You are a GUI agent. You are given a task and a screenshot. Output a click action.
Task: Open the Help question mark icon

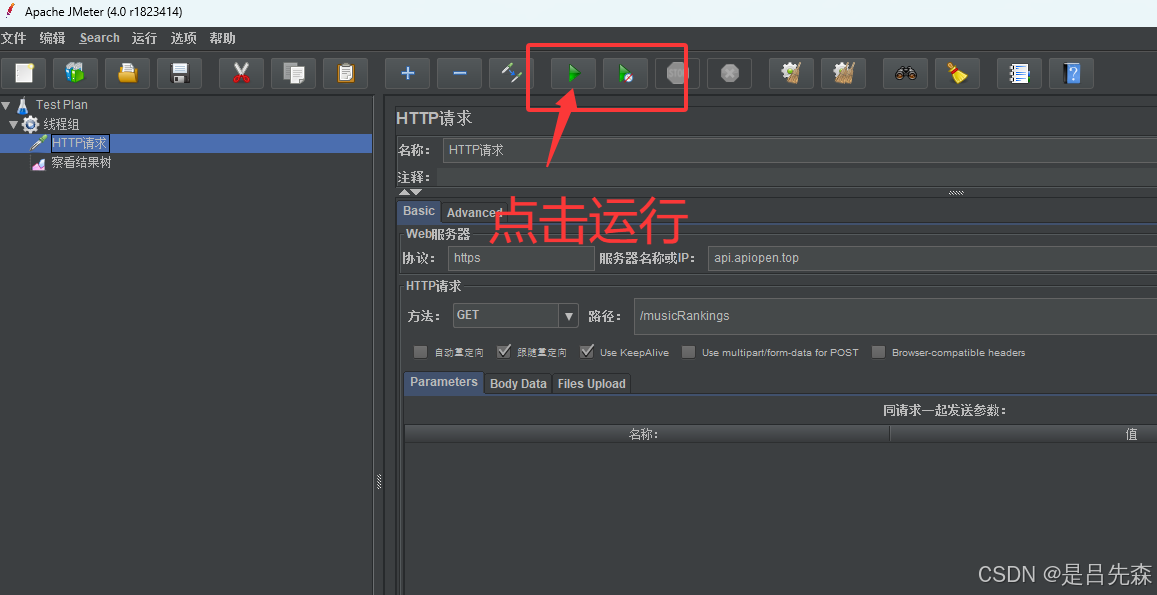[x=1071, y=73]
